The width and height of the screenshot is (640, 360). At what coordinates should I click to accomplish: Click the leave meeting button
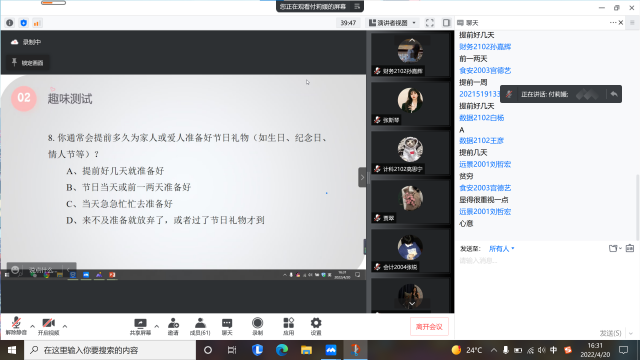tap(429, 327)
